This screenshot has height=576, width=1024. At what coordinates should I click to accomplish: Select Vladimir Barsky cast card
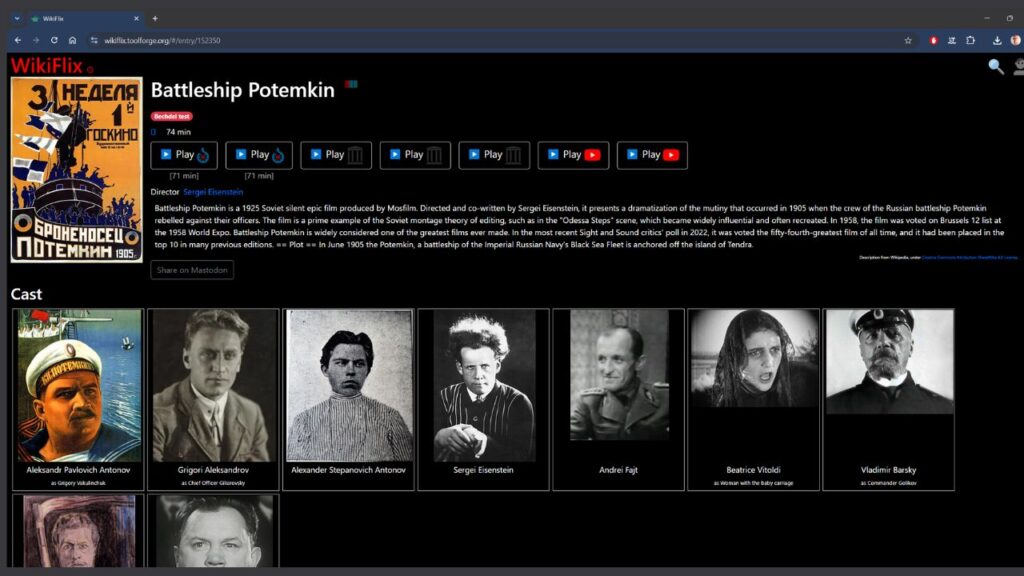pyautogui.click(x=888, y=399)
